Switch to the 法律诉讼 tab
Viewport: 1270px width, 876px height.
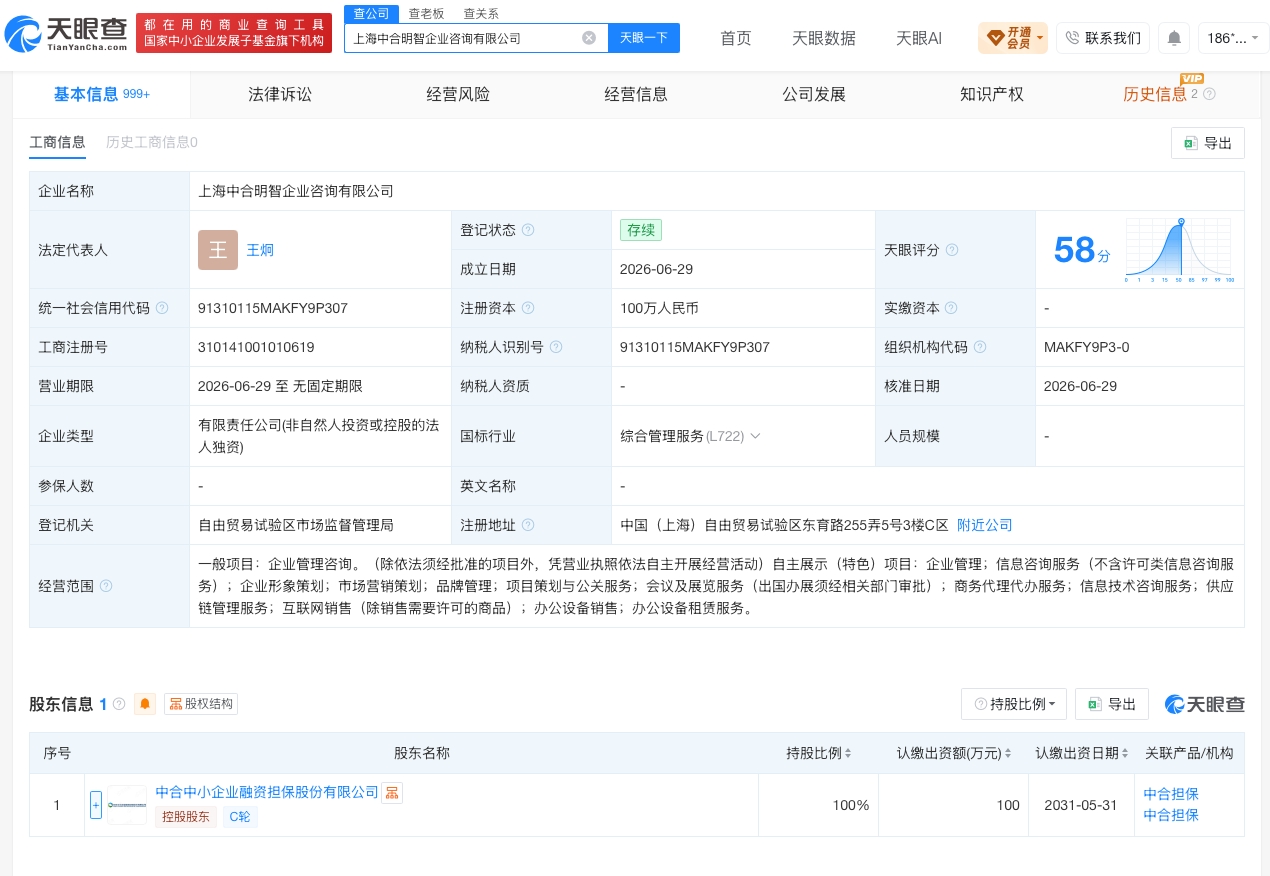[x=280, y=95]
